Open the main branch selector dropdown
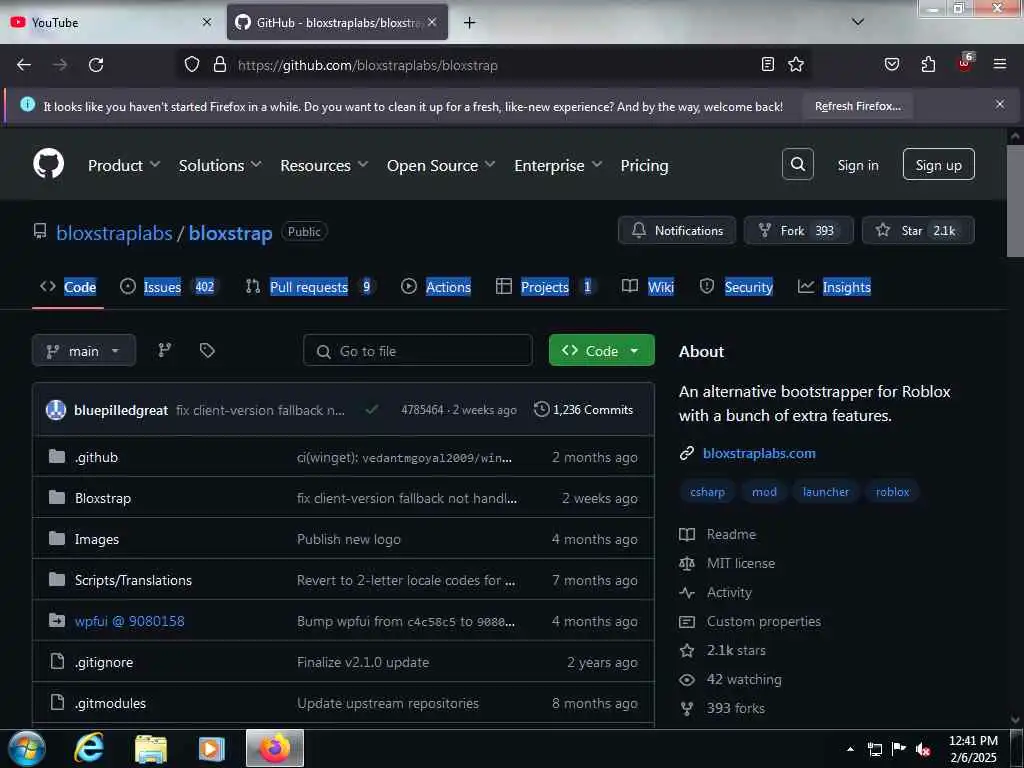The image size is (1024, 768). pos(84,351)
